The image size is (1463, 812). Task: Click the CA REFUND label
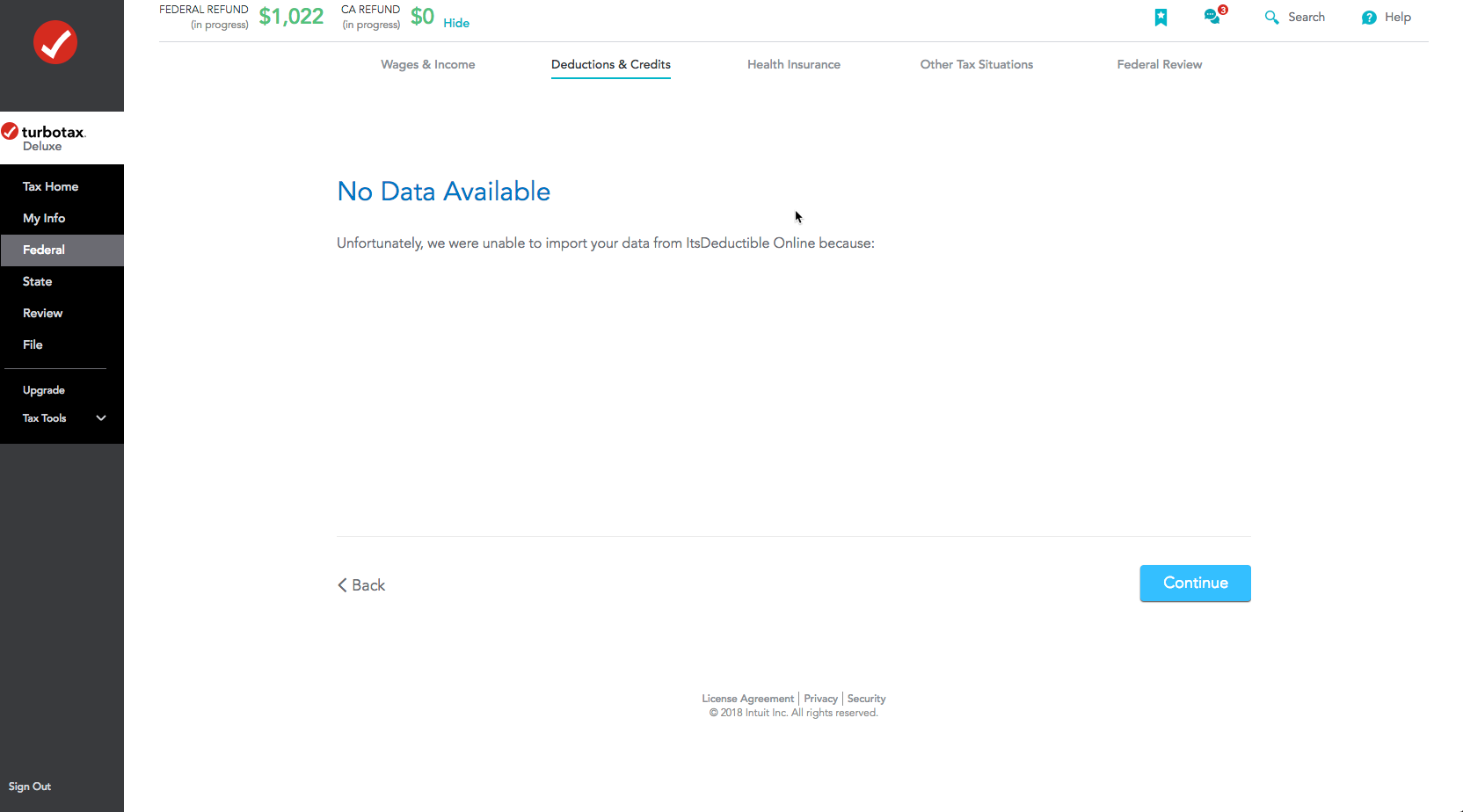370,10
